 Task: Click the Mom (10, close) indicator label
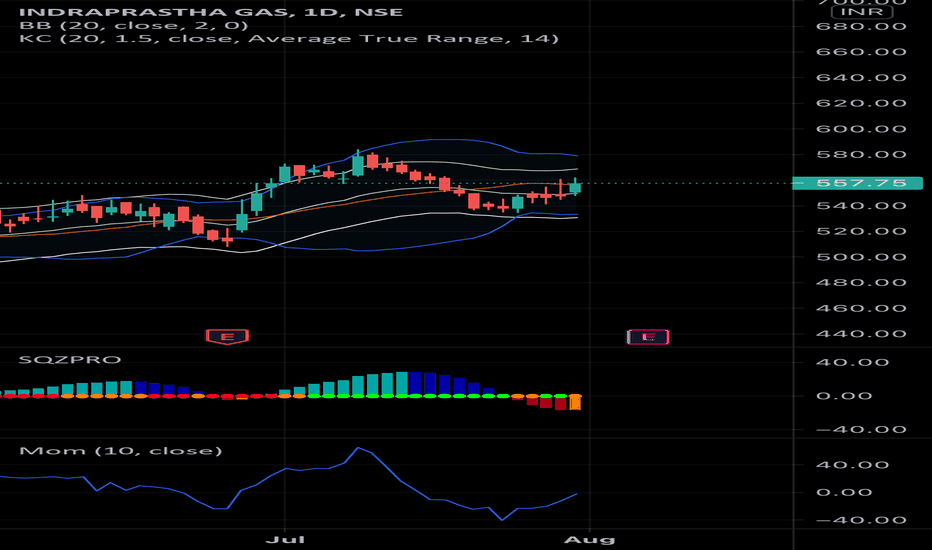(121, 451)
